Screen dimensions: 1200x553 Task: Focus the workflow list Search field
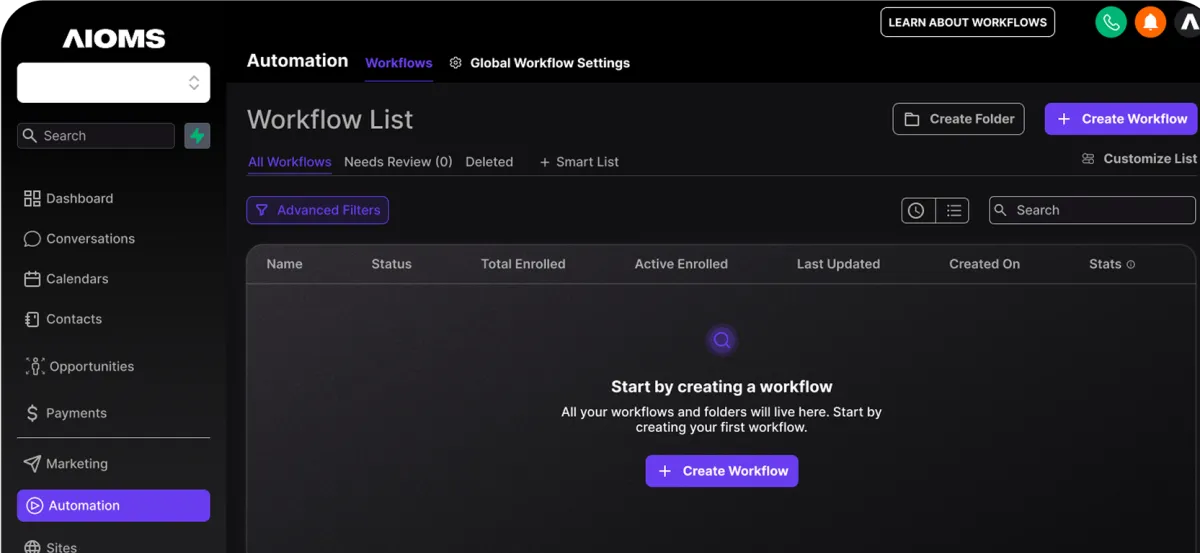coord(1092,210)
